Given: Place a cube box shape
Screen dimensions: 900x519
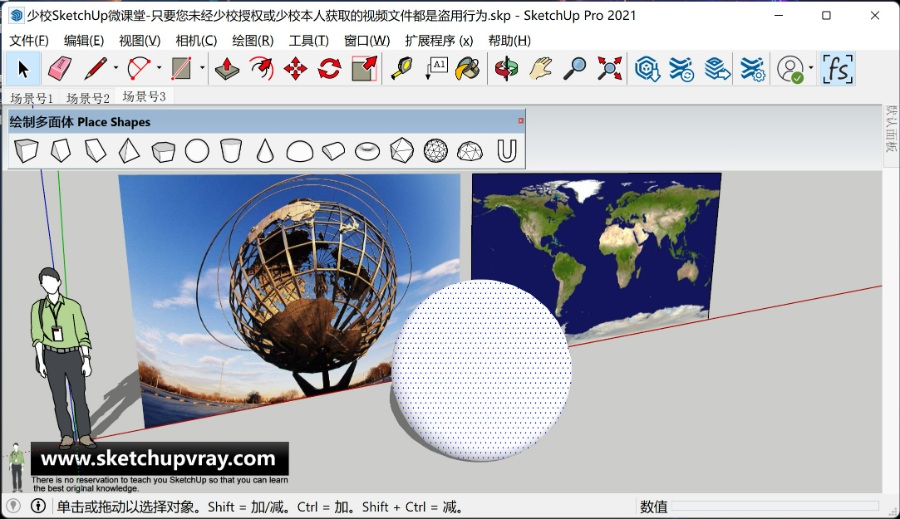Looking at the screenshot, I should (x=26, y=151).
